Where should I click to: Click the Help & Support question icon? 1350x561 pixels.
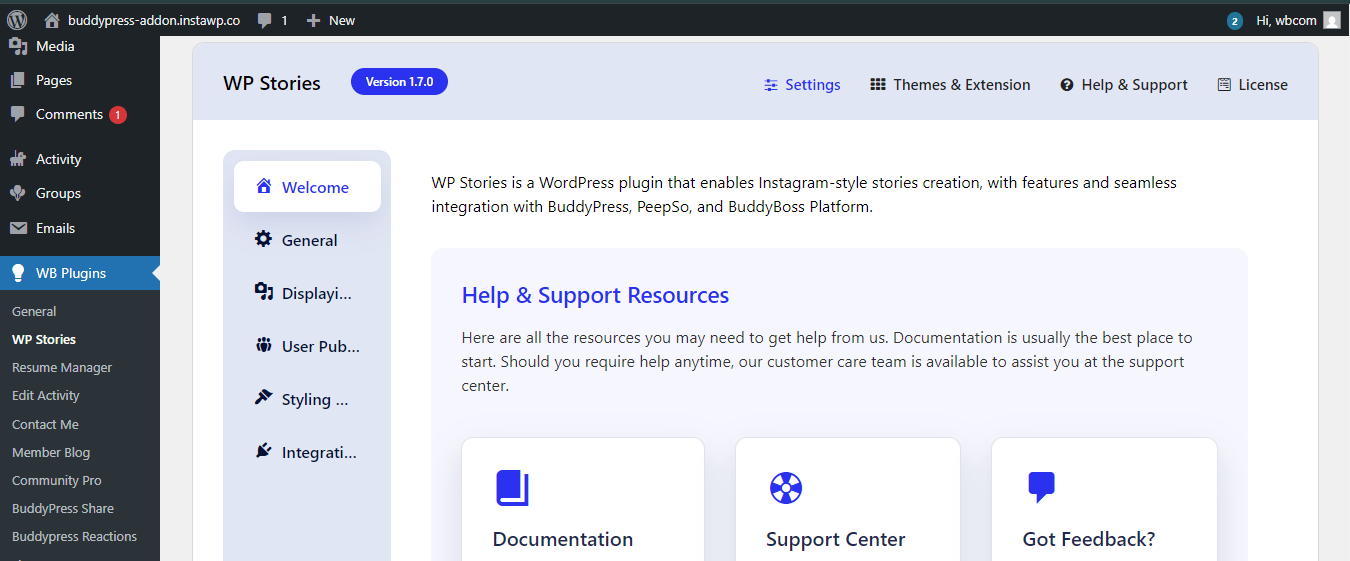click(1067, 85)
